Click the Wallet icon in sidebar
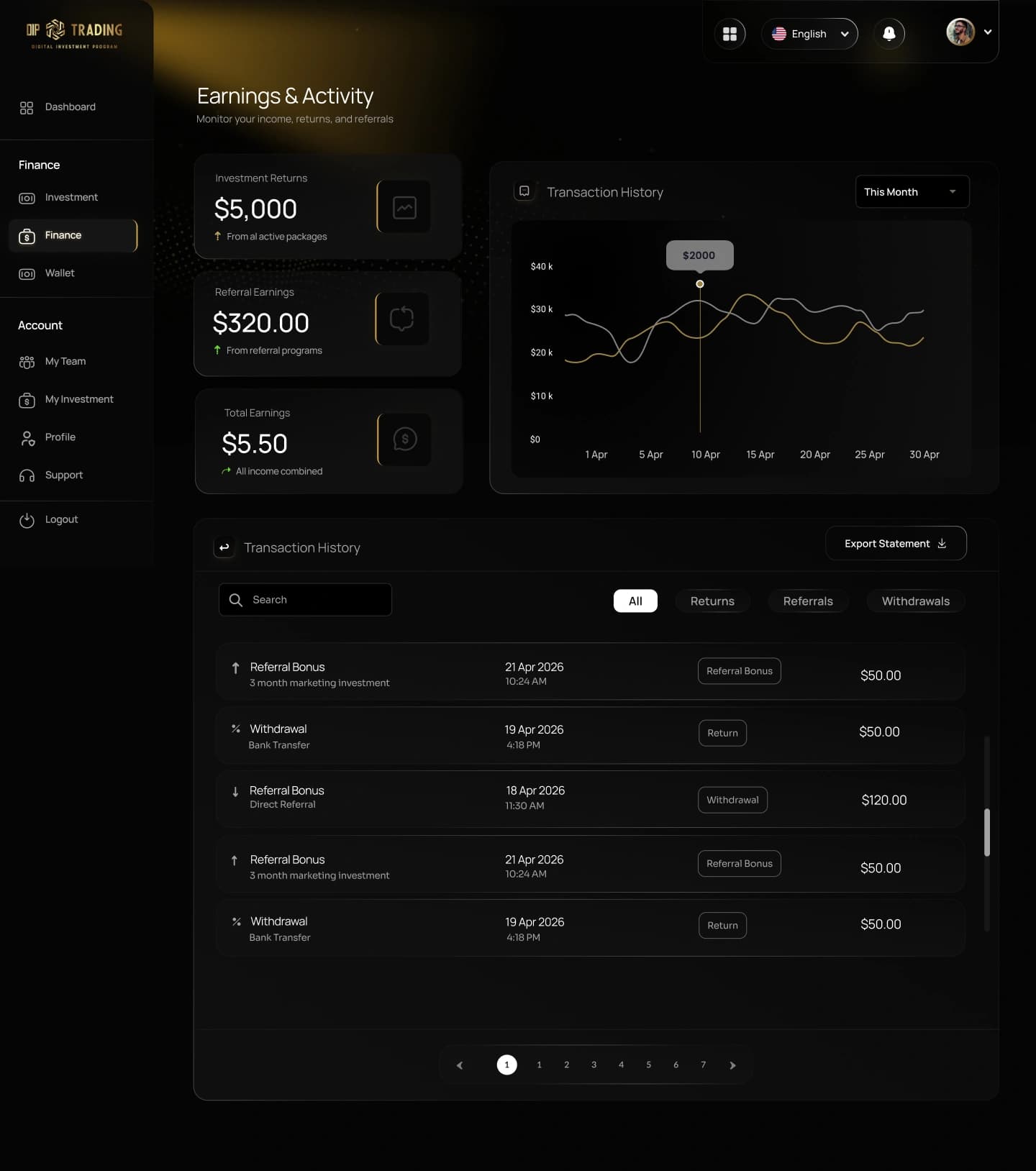The width and height of the screenshot is (1036, 1171). click(27, 274)
